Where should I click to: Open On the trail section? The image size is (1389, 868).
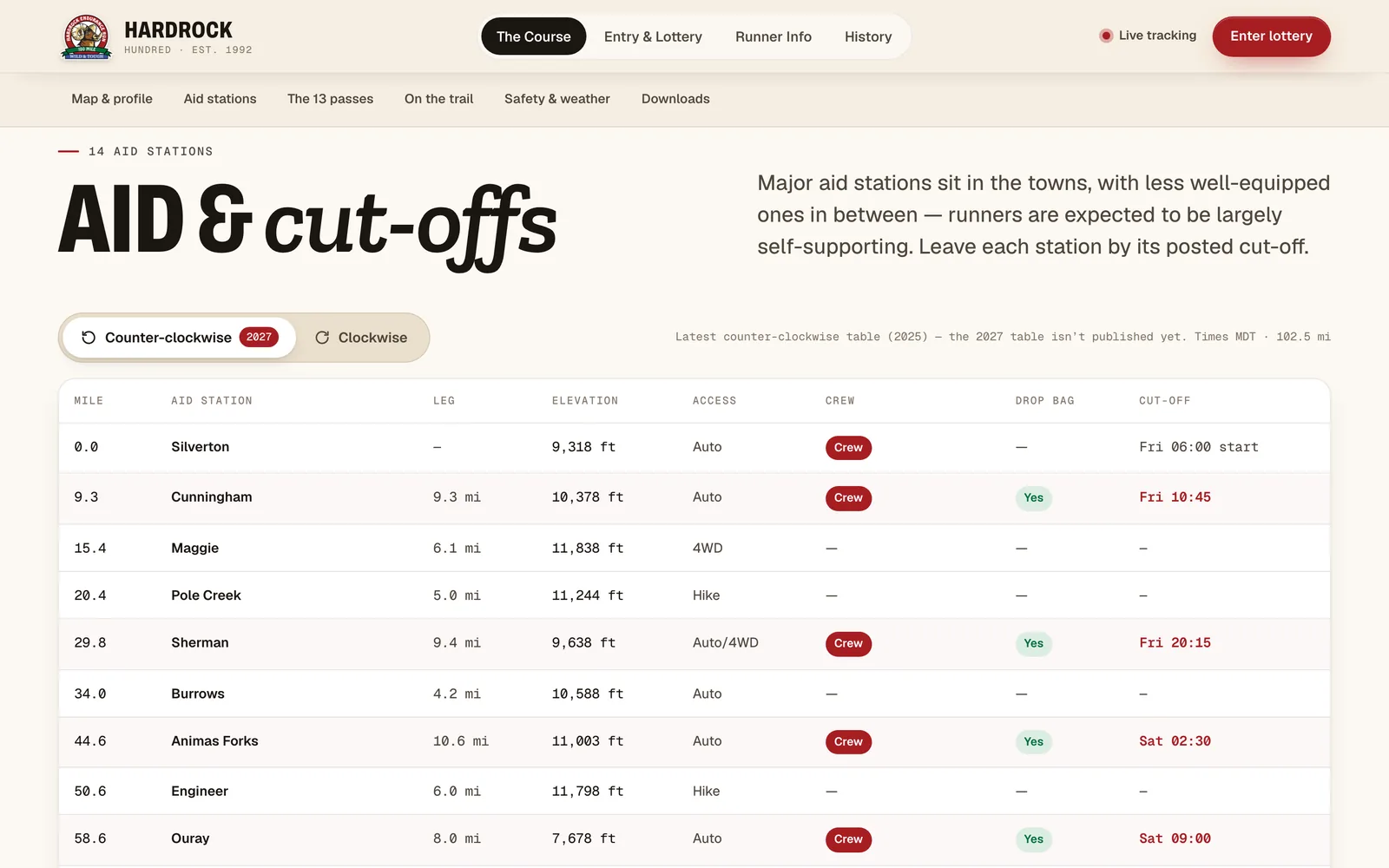pyautogui.click(x=438, y=99)
